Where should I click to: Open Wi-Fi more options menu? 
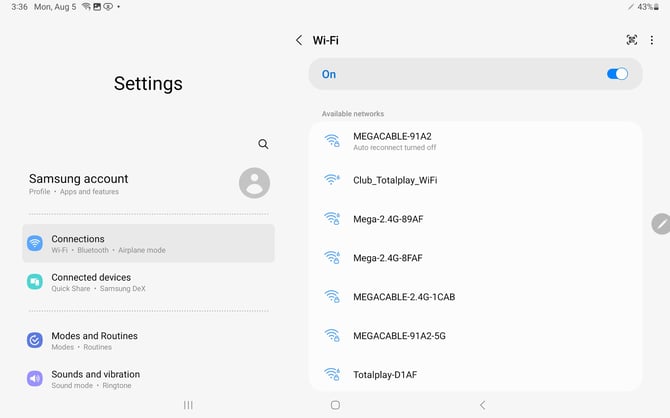click(x=652, y=40)
